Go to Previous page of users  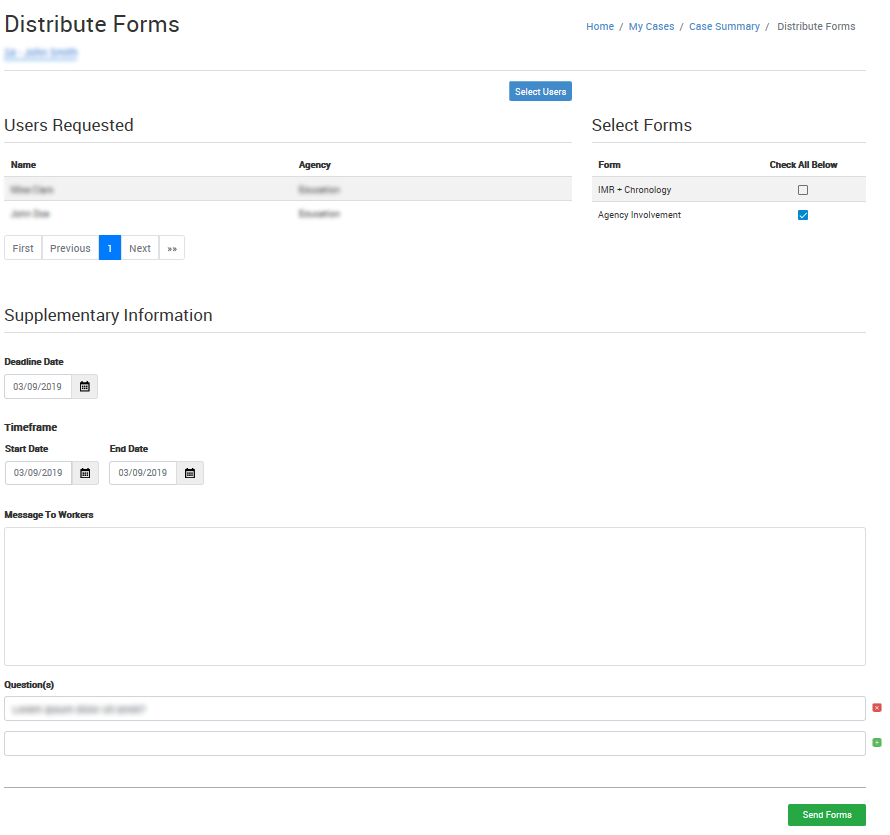click(70, 248)
